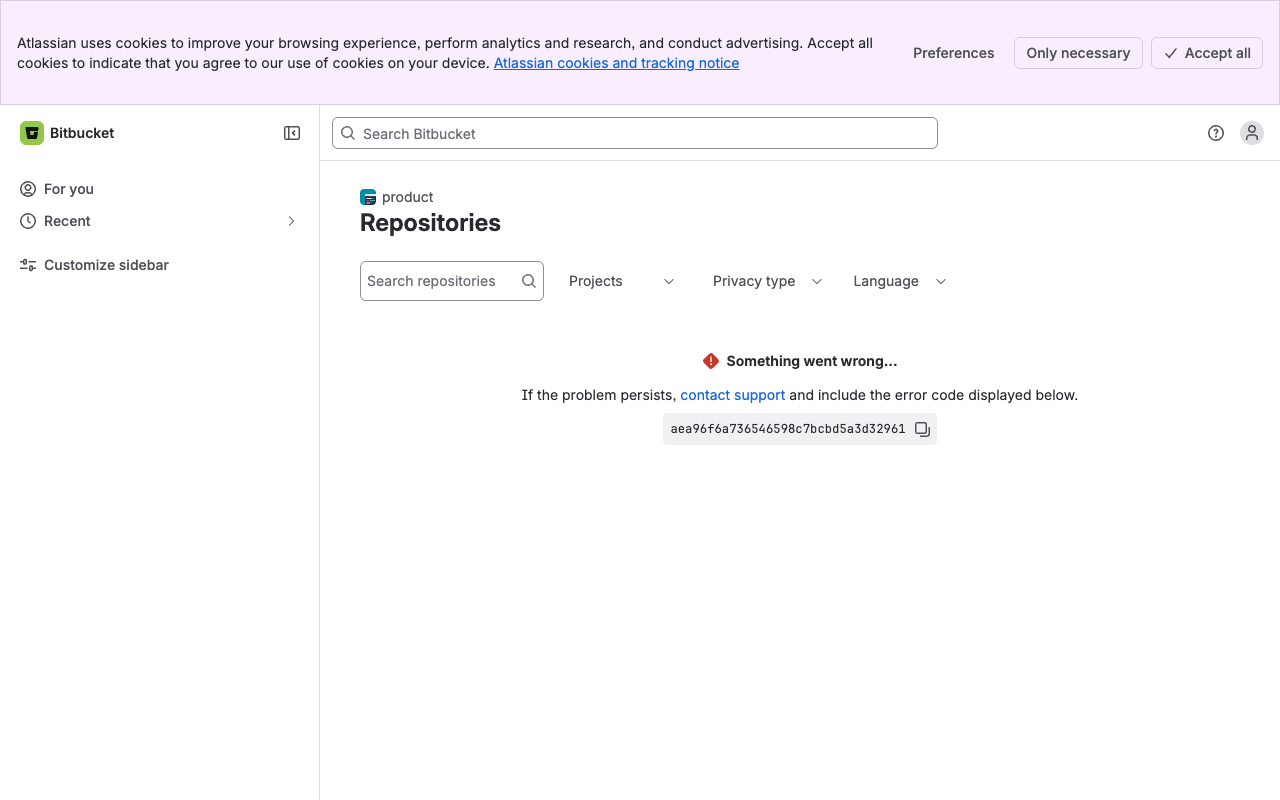Click the red error warning icon
Screen dimensions: 1280x800
point(711,361)
